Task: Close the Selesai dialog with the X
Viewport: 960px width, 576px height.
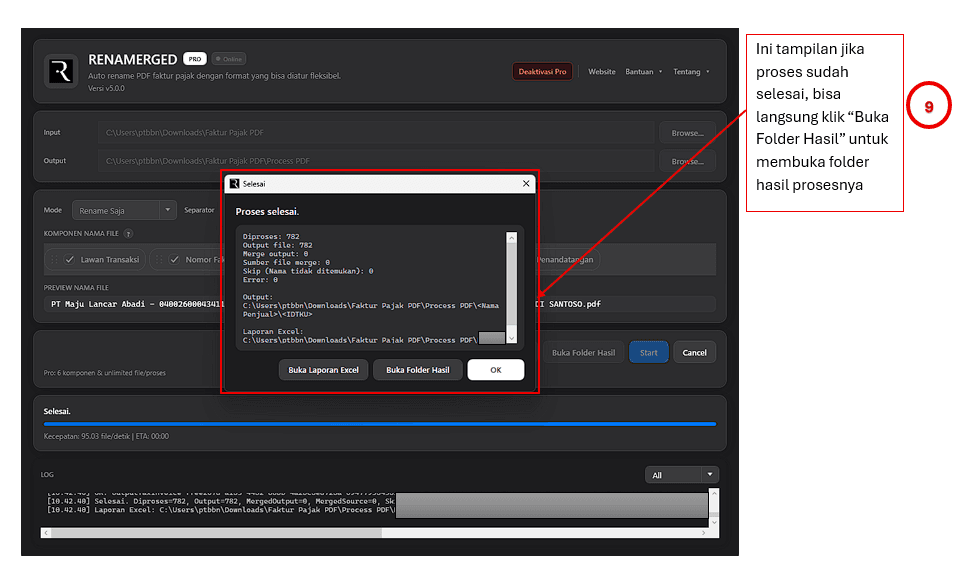Action: tap(526, 184)
